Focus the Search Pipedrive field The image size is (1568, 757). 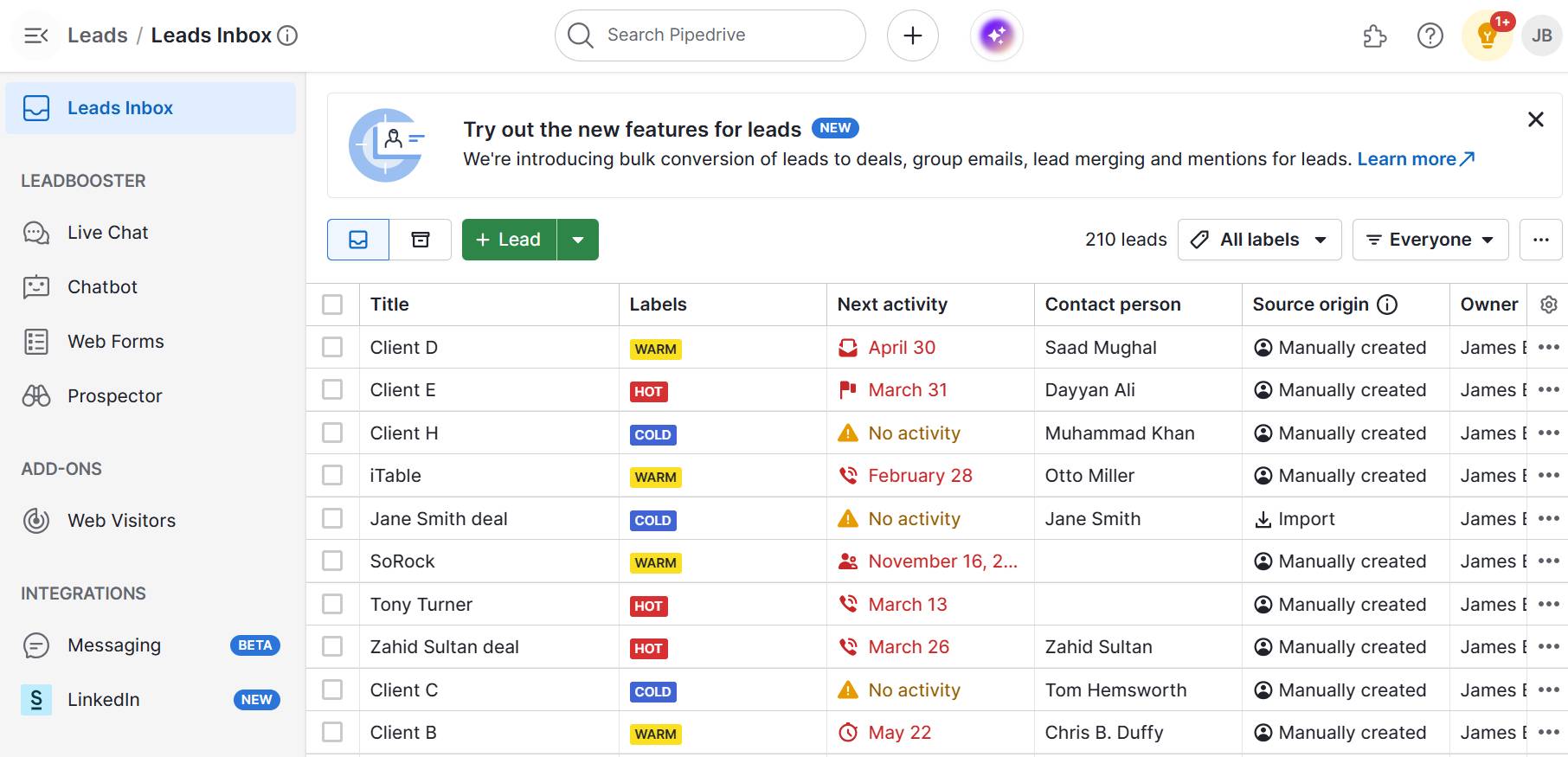pyautogui.click(x=710, y=35)
